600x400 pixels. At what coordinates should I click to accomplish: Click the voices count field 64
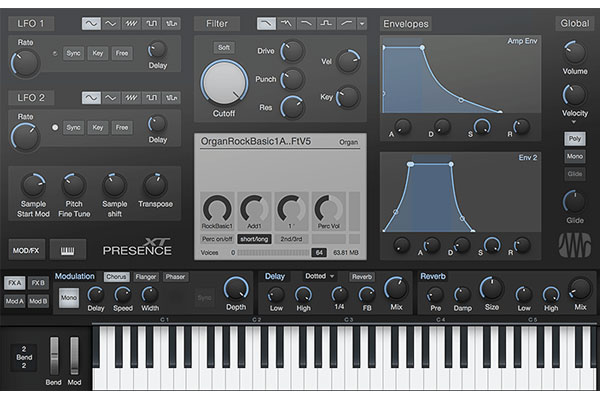pos(319,253)
